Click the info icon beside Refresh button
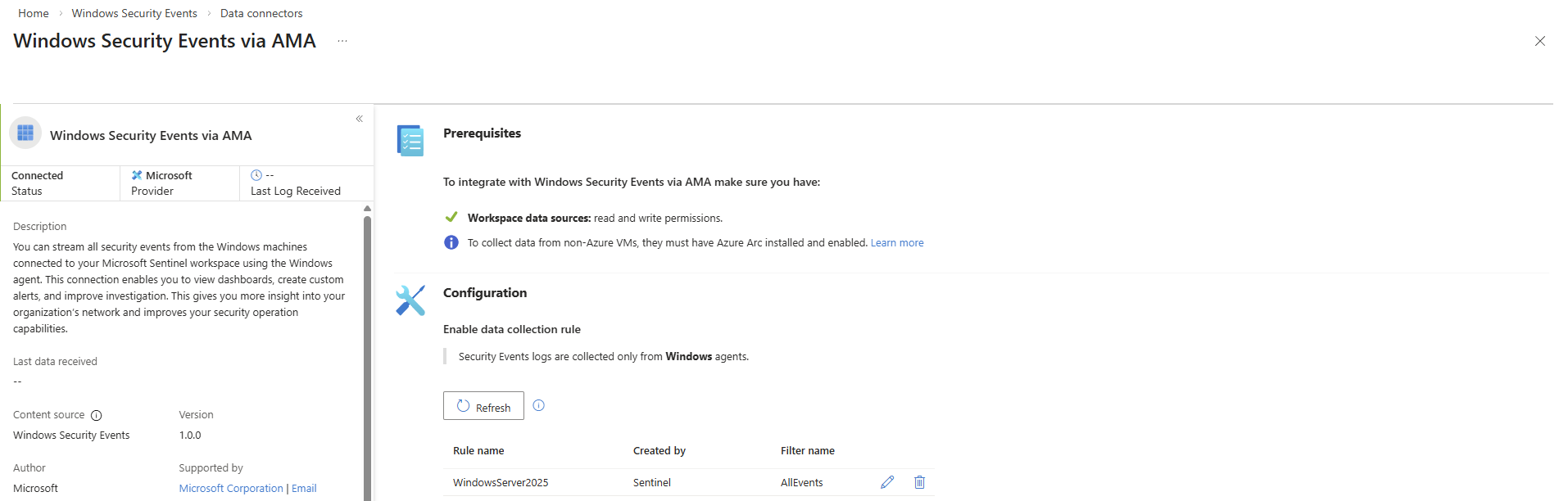Image resolution: width=1568 pixels, height=501 pixels. tap(538, 405)
